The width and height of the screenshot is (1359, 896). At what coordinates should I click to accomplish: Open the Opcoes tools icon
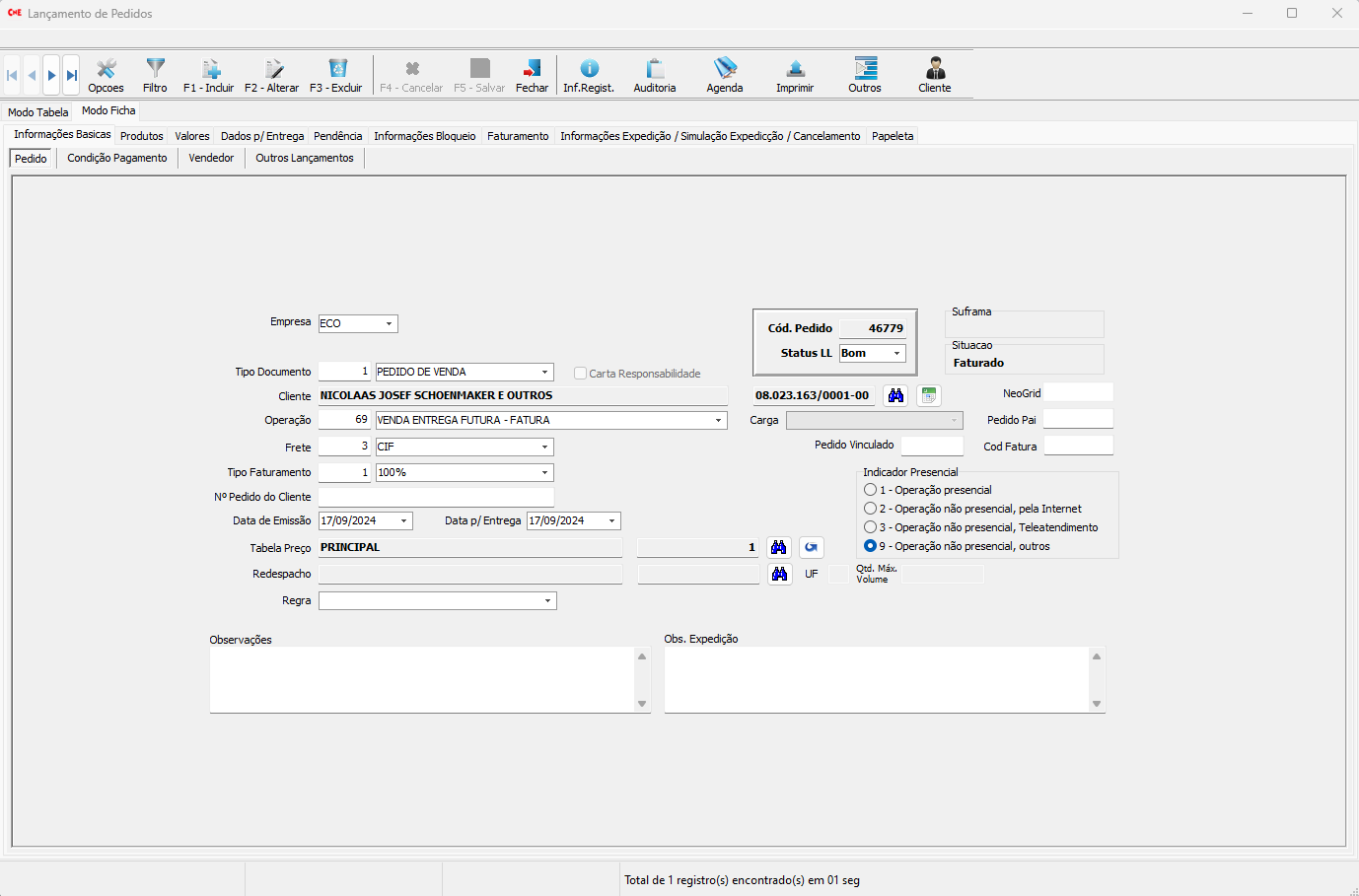(x=106, y=69)
